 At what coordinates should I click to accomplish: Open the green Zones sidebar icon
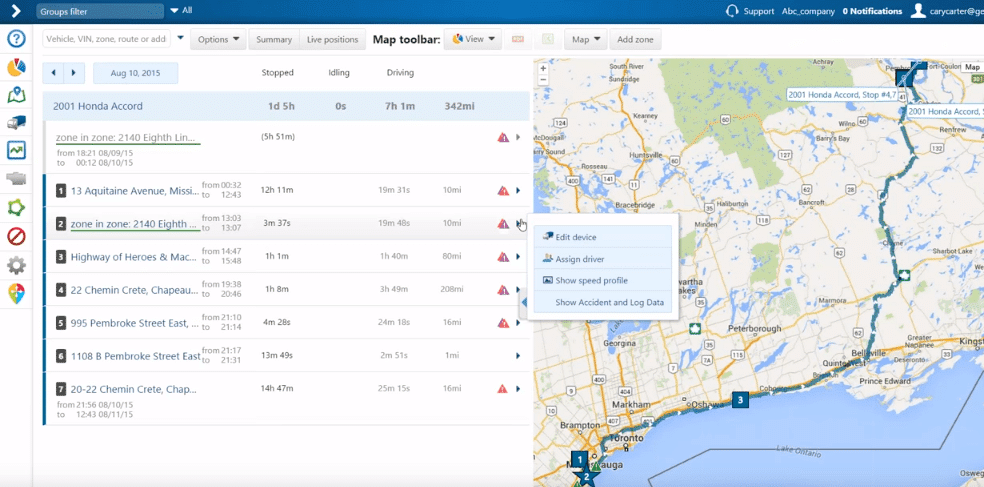point(16,208)
